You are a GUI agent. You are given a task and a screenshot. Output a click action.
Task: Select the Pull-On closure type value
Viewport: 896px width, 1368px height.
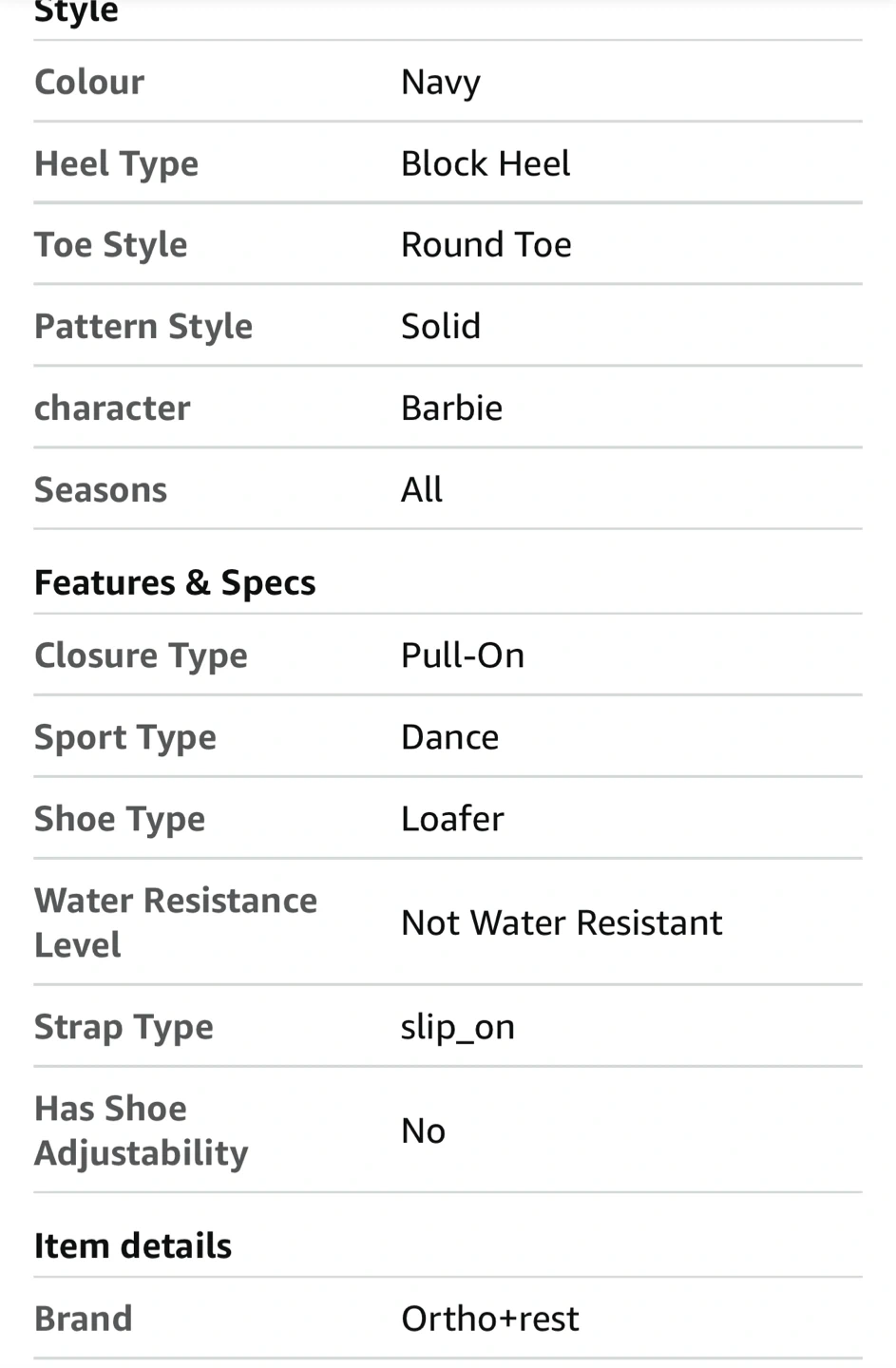pos(463,655)
